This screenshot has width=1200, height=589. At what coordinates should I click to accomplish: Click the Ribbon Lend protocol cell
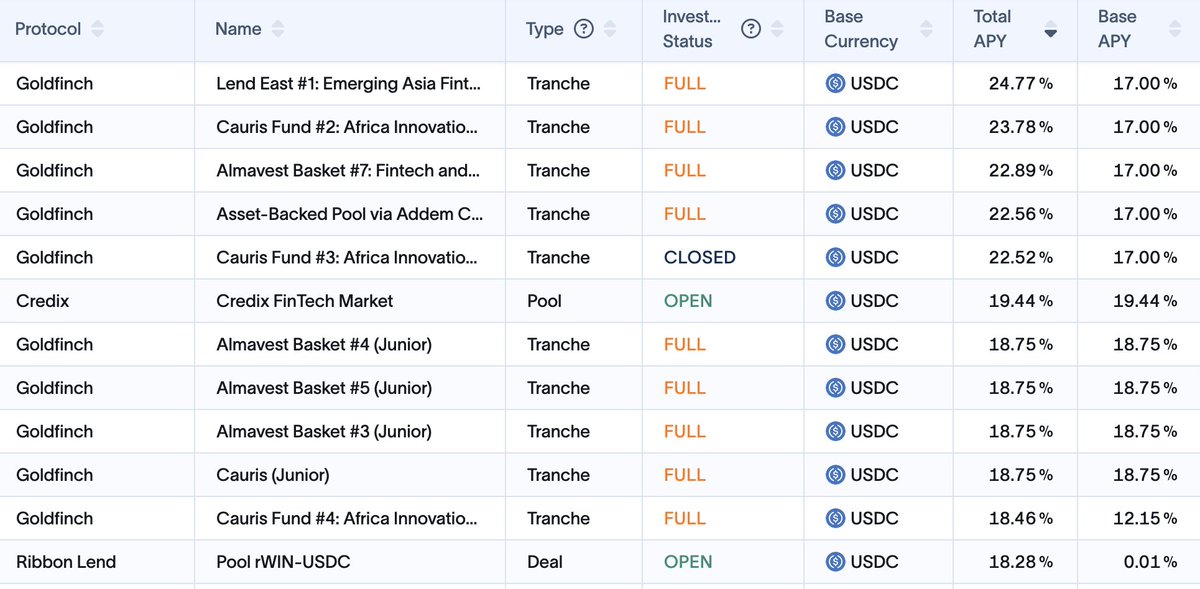(x=66, y=562)
